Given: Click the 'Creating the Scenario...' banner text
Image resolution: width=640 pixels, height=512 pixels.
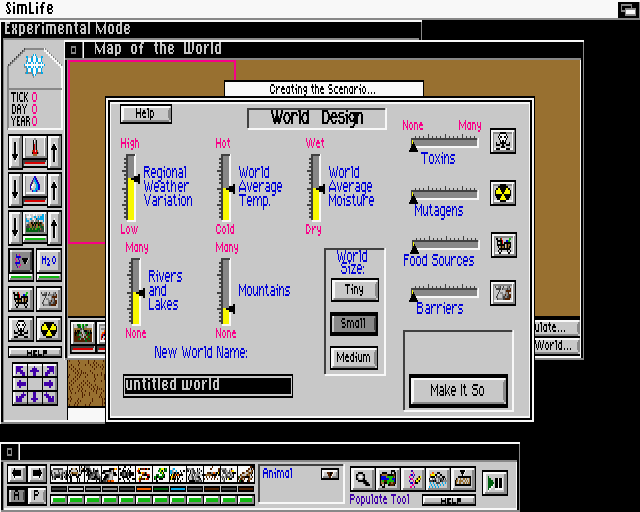Looking at the screenshot, I should (322, 89).
